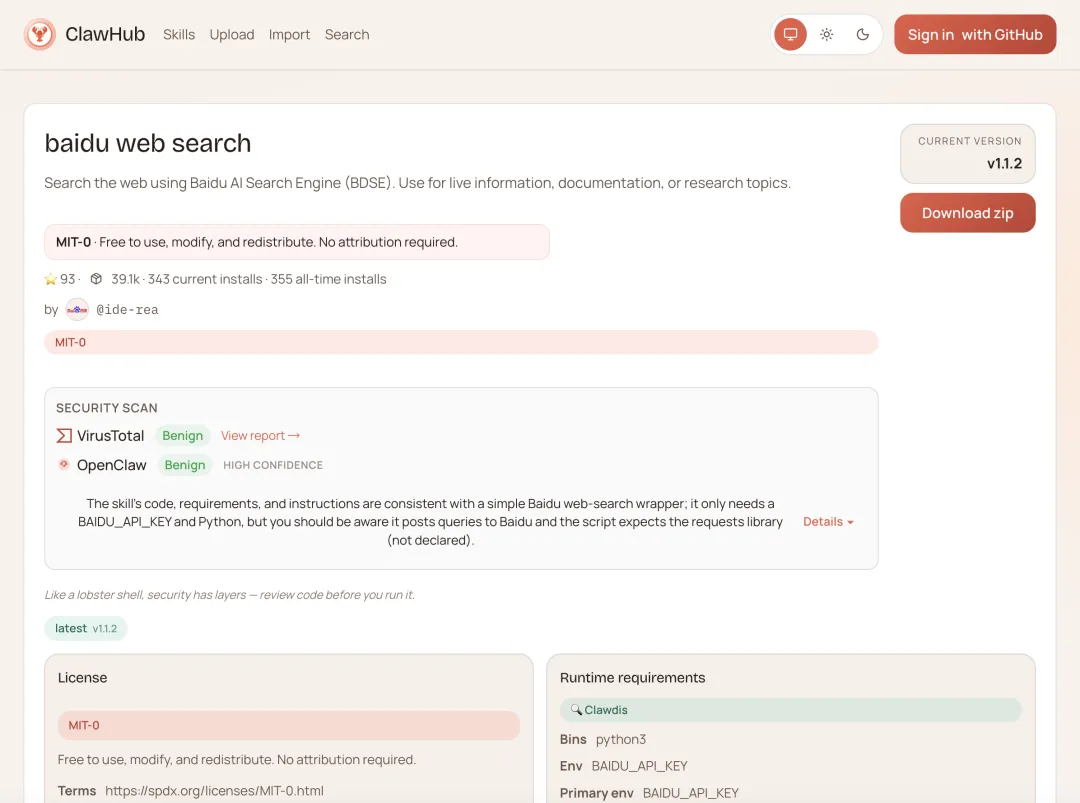1080x803 pixels.
Task: Click the https://spdx.org/licenses/MIT-0.html terms URL
Action: (214, 791)
